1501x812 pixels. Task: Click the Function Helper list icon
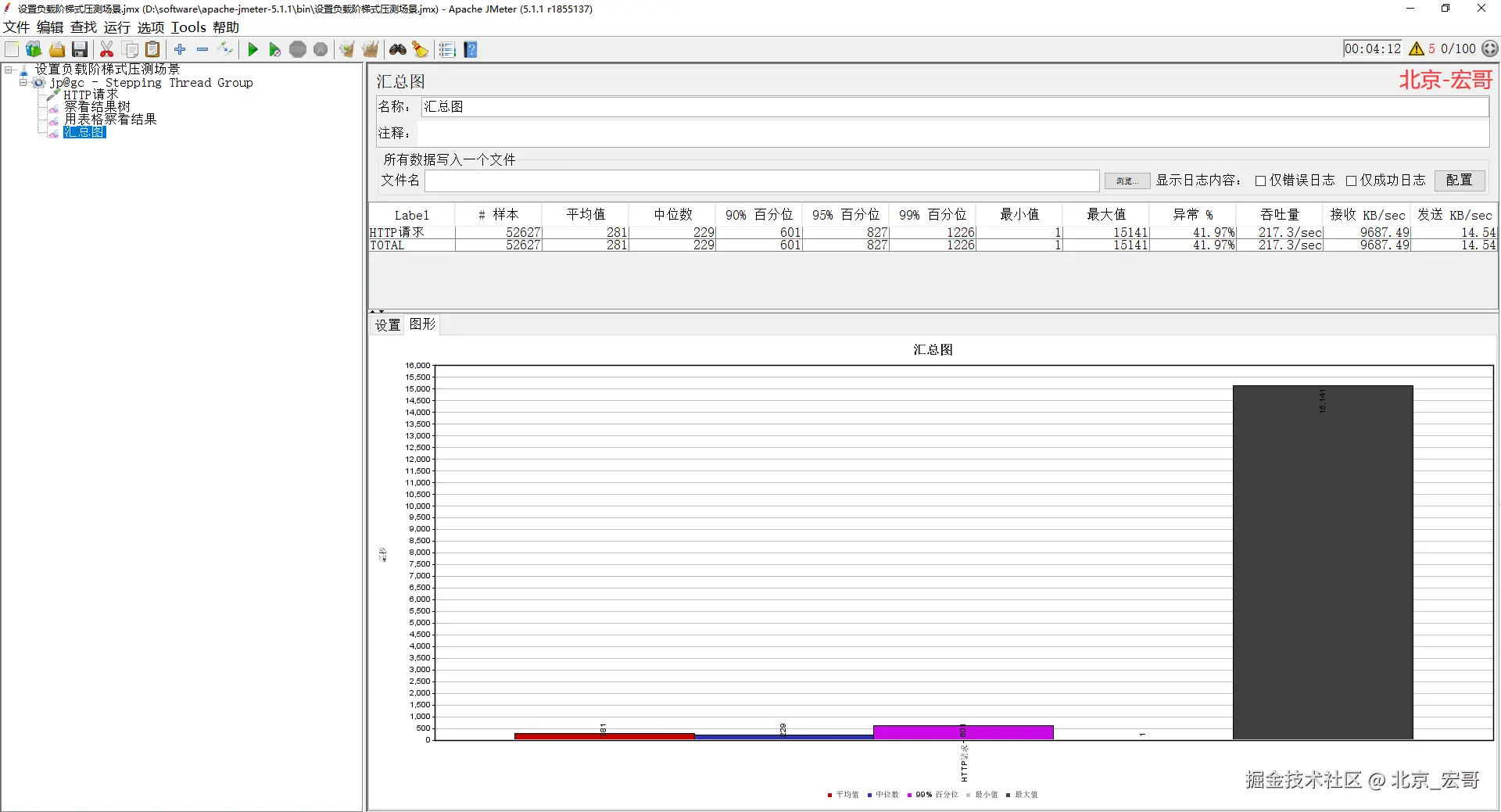pyautogui.click(x=447, y=49)
